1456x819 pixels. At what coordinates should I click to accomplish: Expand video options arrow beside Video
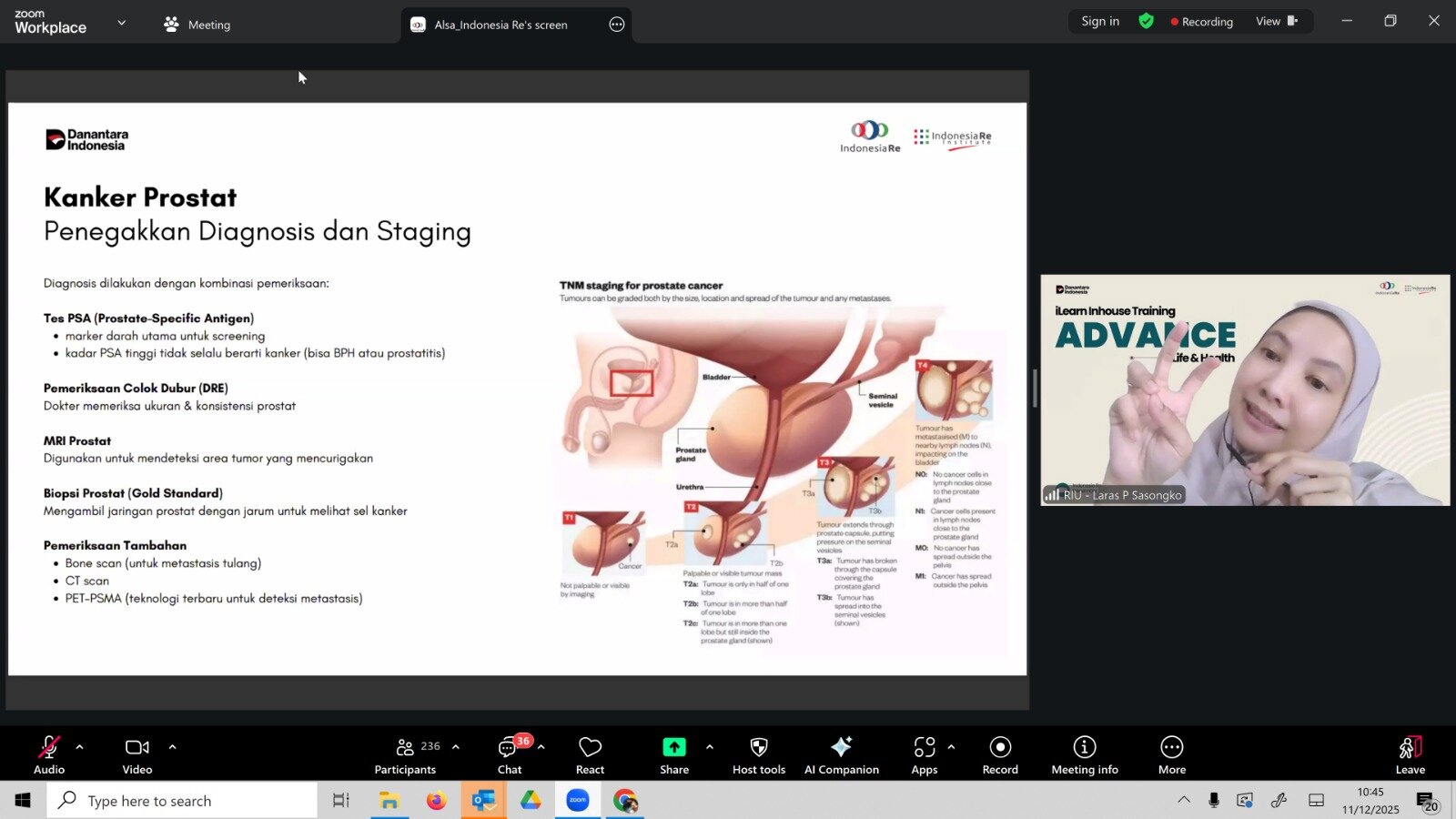[x=172, y=747]
